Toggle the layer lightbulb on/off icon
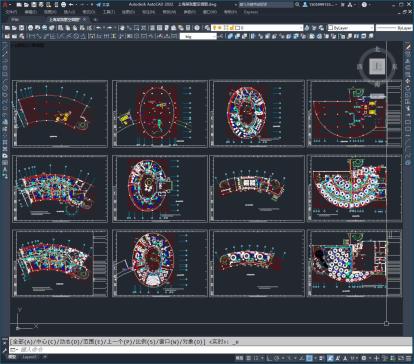The width and height of the screenshot is (414, 364). pyautogui.click(x=215, y=28)
